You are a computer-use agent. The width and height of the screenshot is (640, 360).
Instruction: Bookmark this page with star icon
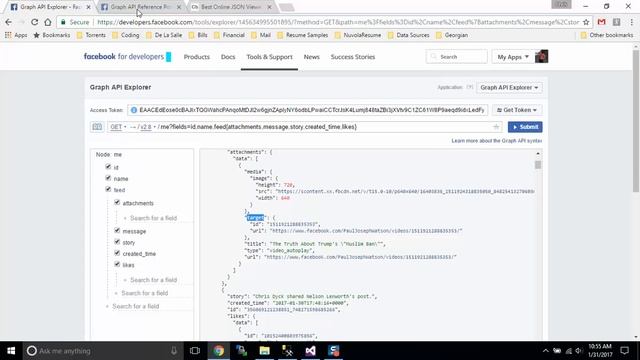586,22
